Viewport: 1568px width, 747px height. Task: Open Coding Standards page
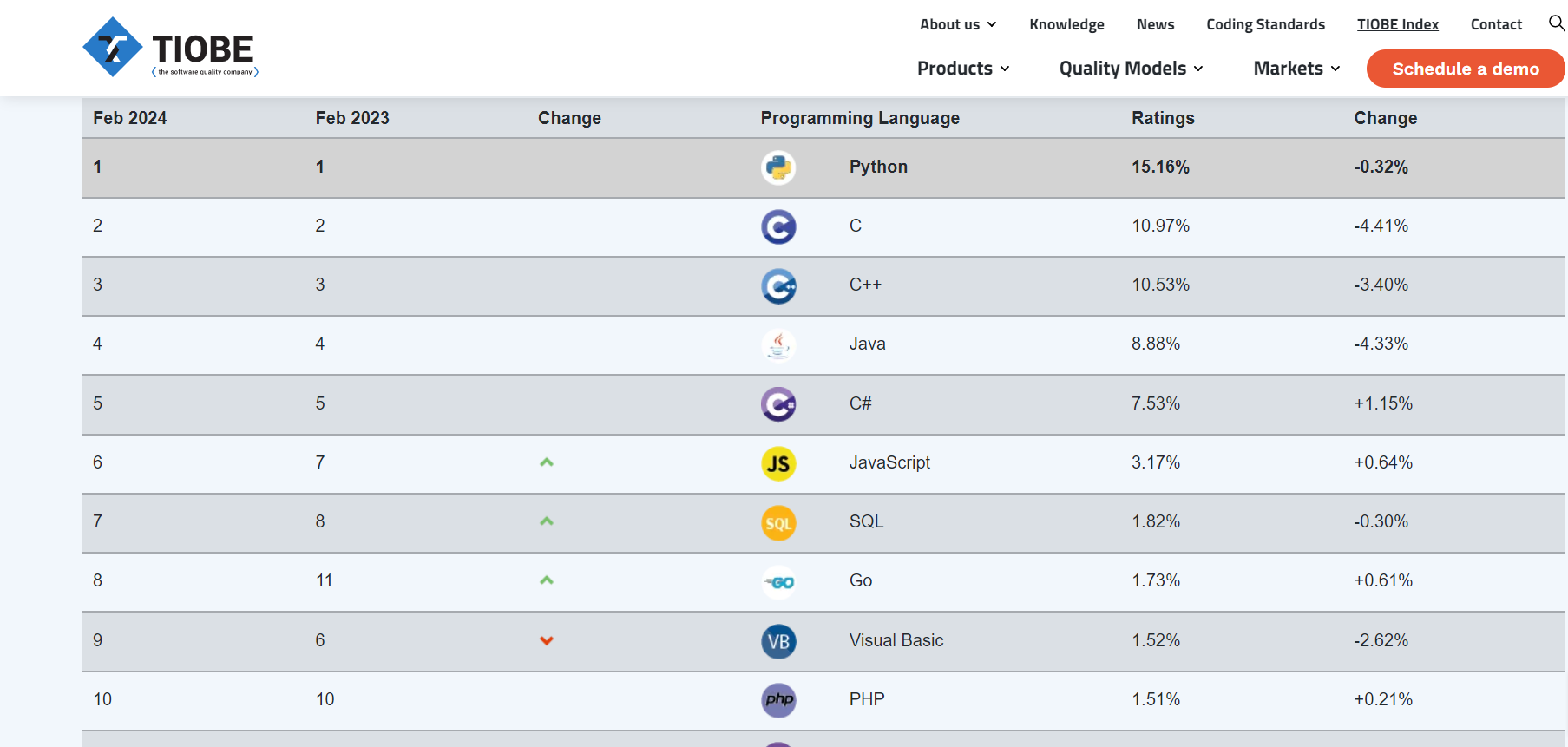pos(1265,24)
